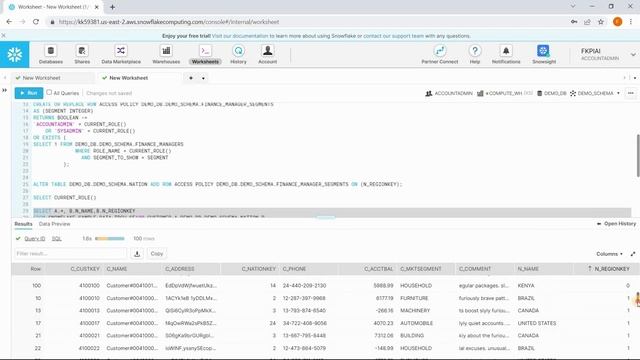Open the Account page
Viewport: 640px width, 360px height.
(268, 55)
